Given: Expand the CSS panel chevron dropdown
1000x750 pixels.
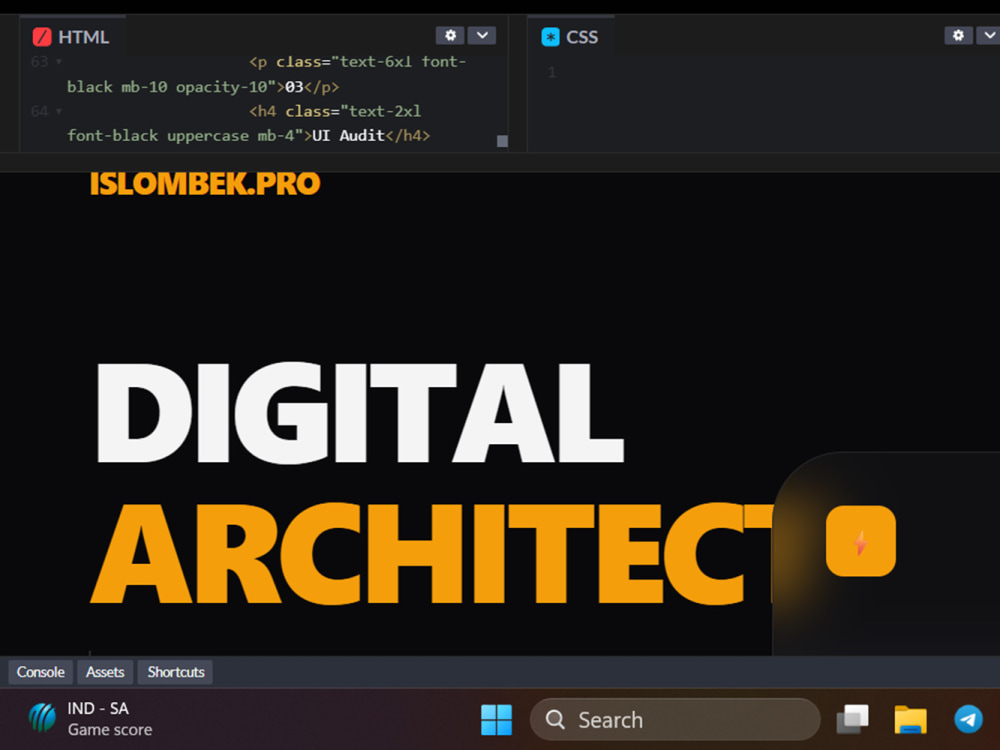Looking at the screenshot, I should [989, 36].
